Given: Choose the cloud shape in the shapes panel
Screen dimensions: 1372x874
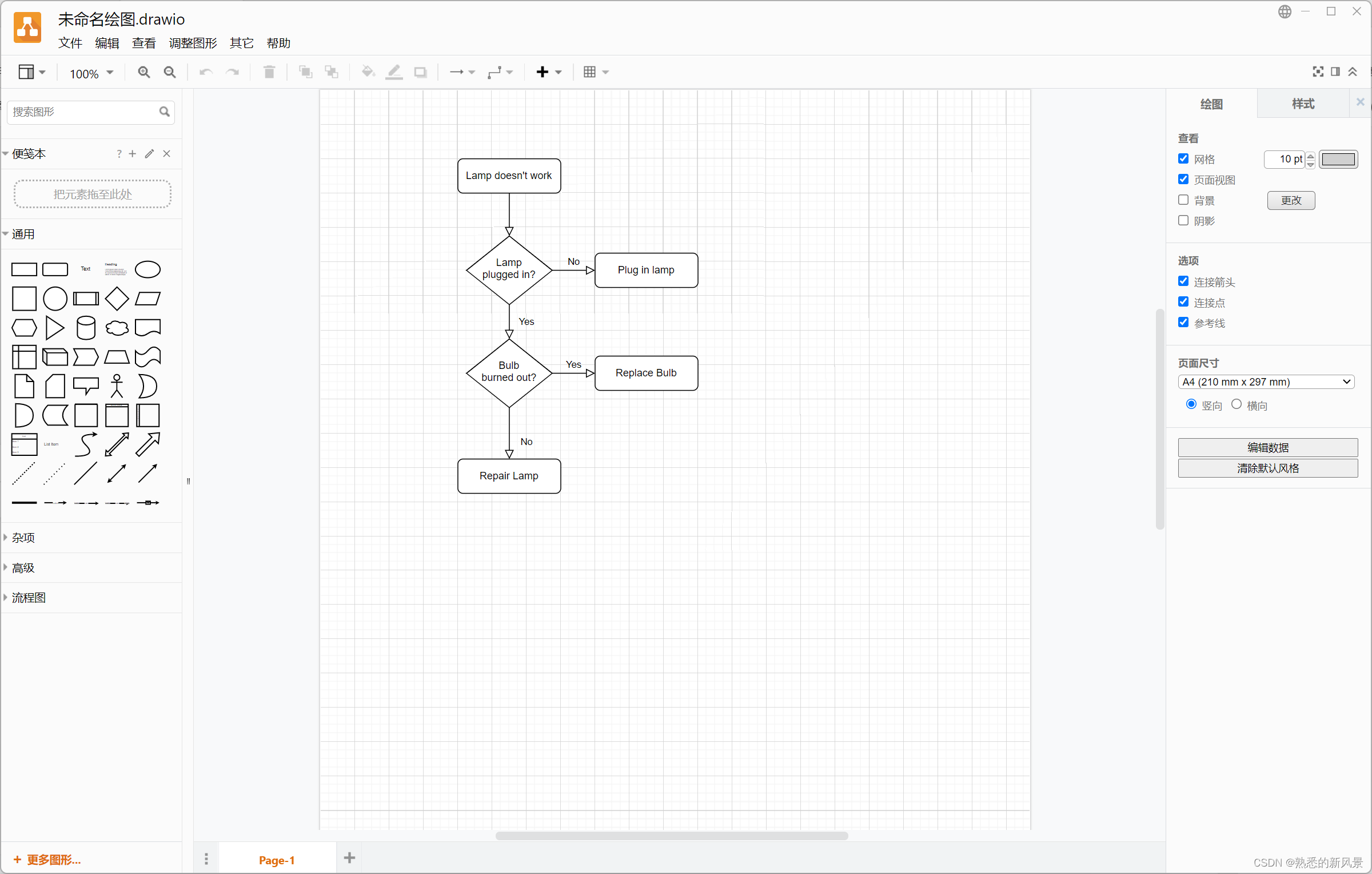Looking at the screenshot, I should (x=117, y=328).
